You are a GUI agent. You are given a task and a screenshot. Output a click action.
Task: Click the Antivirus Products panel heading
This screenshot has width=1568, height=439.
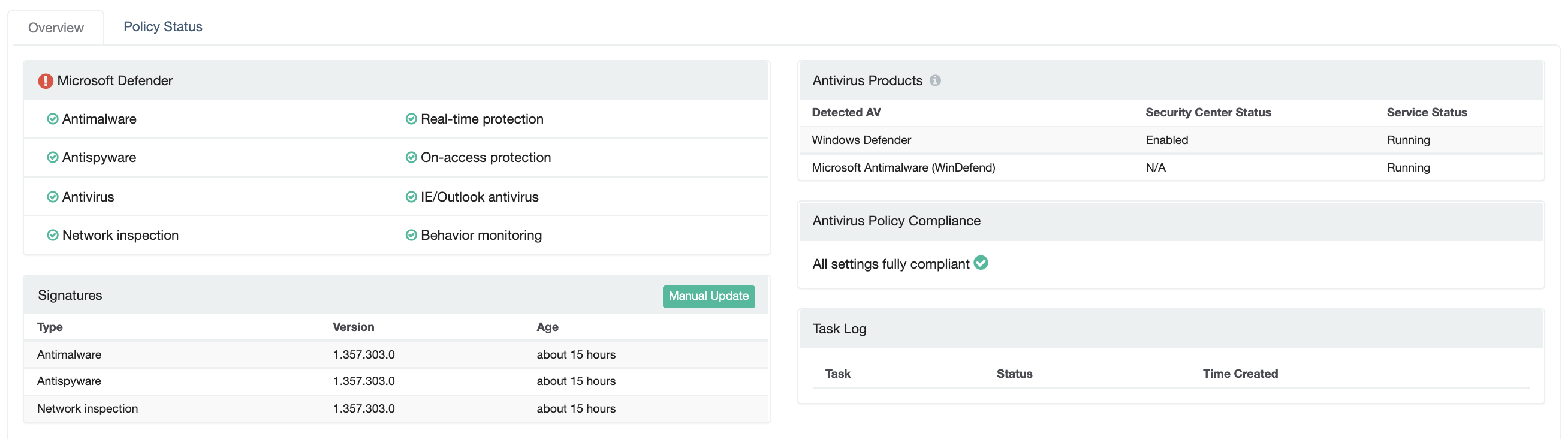coord(867,81)
